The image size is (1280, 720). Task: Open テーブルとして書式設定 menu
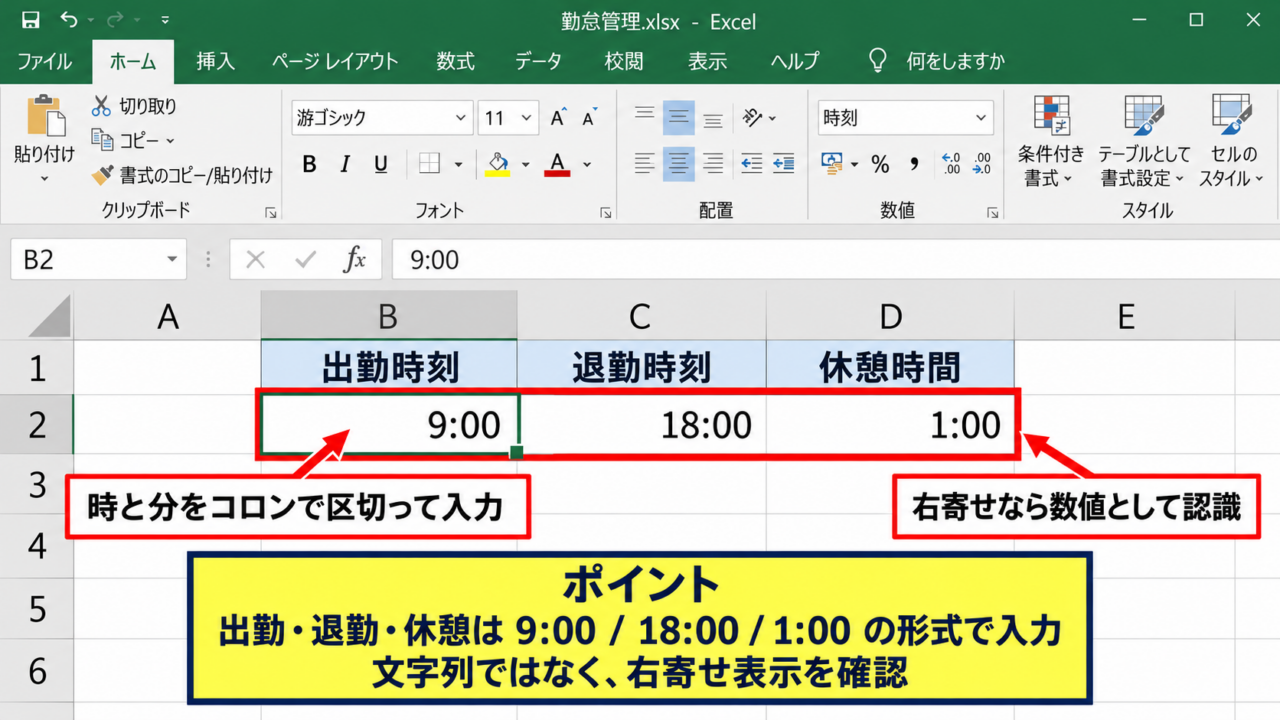(x=1144, y=142)
